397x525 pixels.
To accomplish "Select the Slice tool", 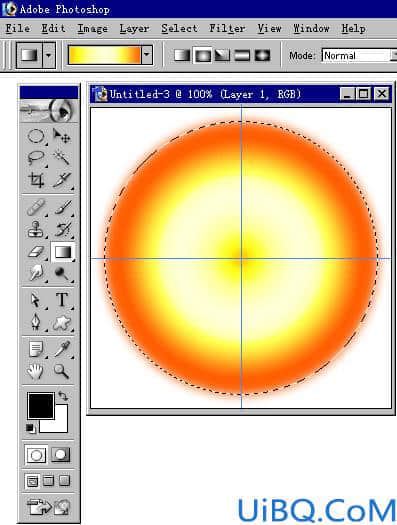I will click(62, 180).
